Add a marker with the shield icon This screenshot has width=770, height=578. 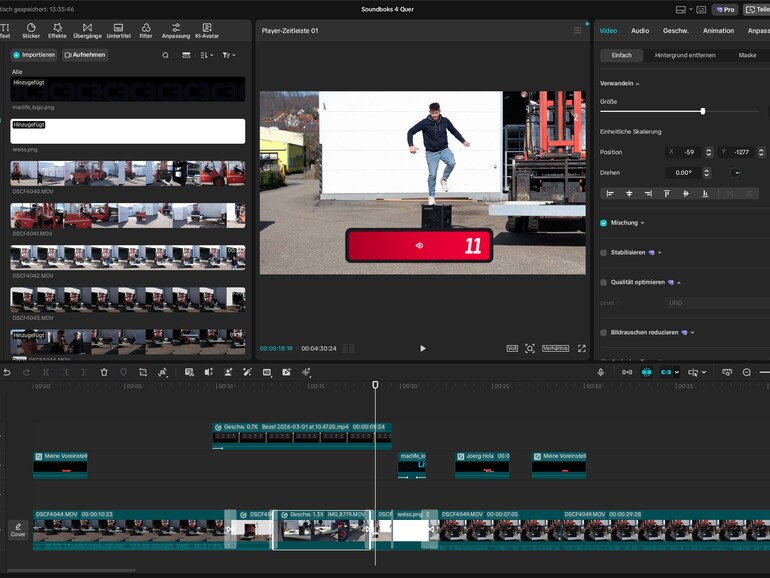[123, 372]
